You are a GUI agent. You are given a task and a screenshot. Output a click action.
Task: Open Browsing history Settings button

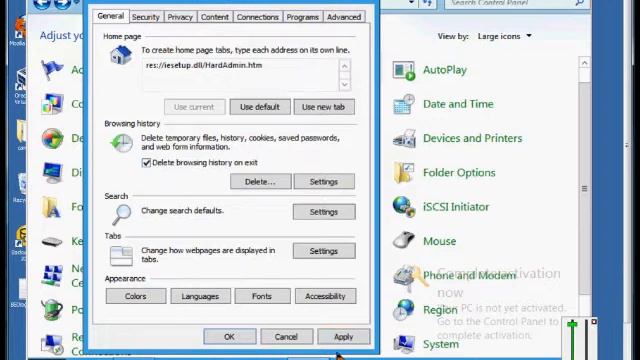point(324,182)
